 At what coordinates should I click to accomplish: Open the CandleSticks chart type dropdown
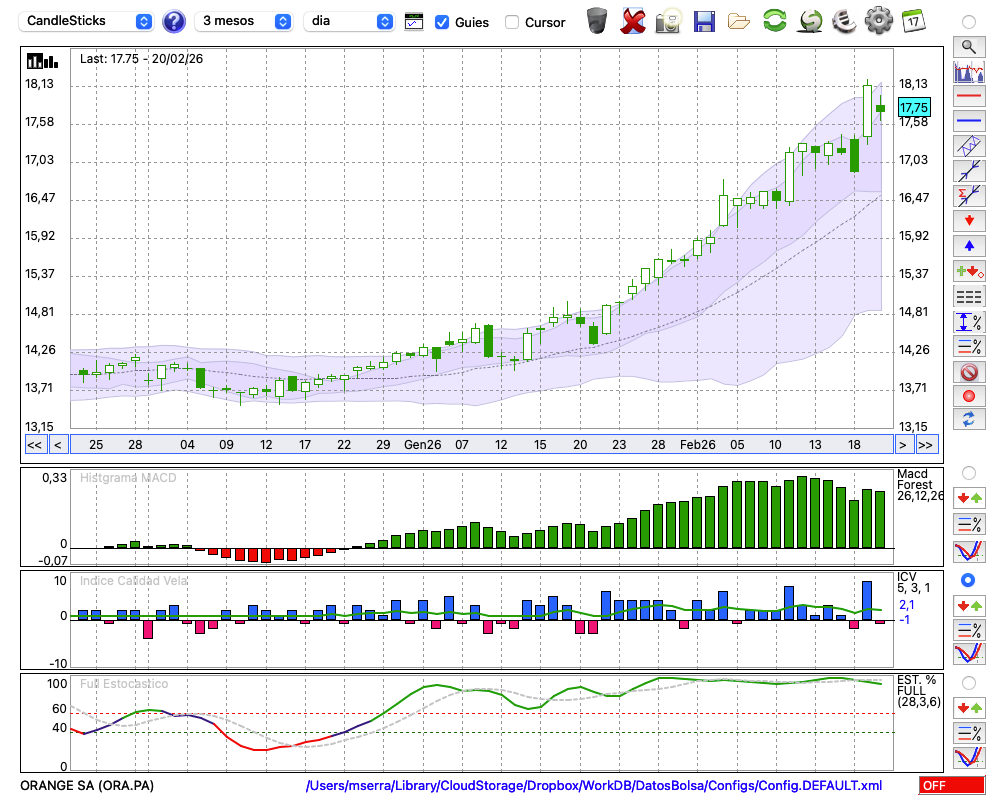[x=88, y=21]
